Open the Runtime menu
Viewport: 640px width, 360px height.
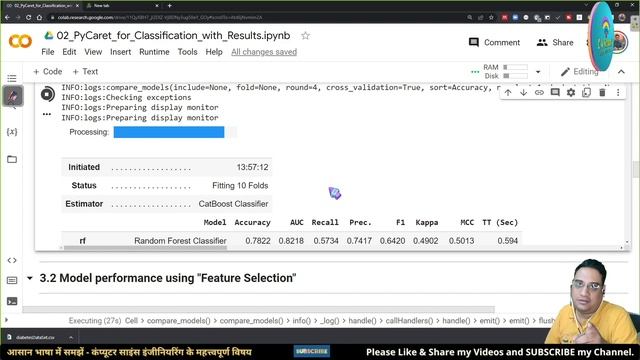pos(154,52)
